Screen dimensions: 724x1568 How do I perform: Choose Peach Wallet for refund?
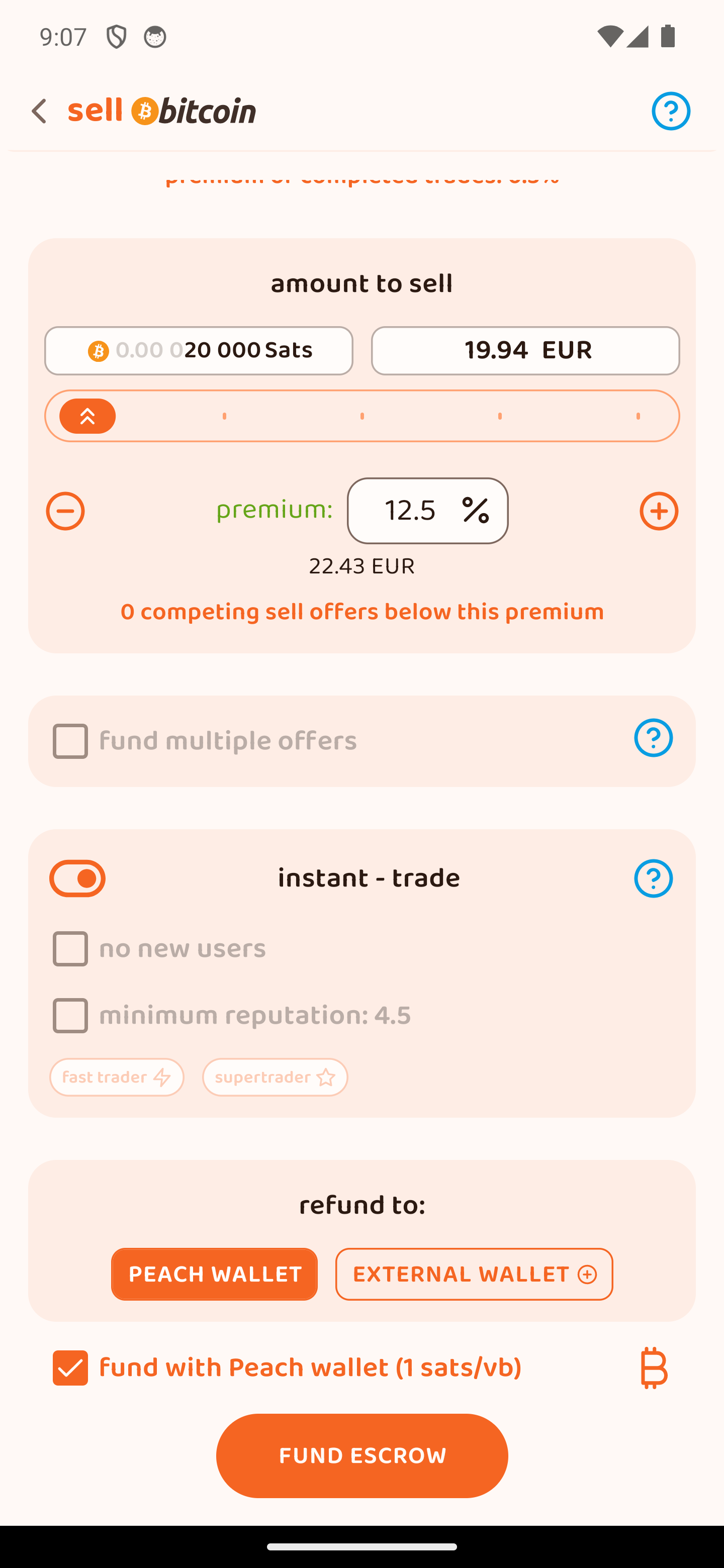click(x=214, y=1274)
